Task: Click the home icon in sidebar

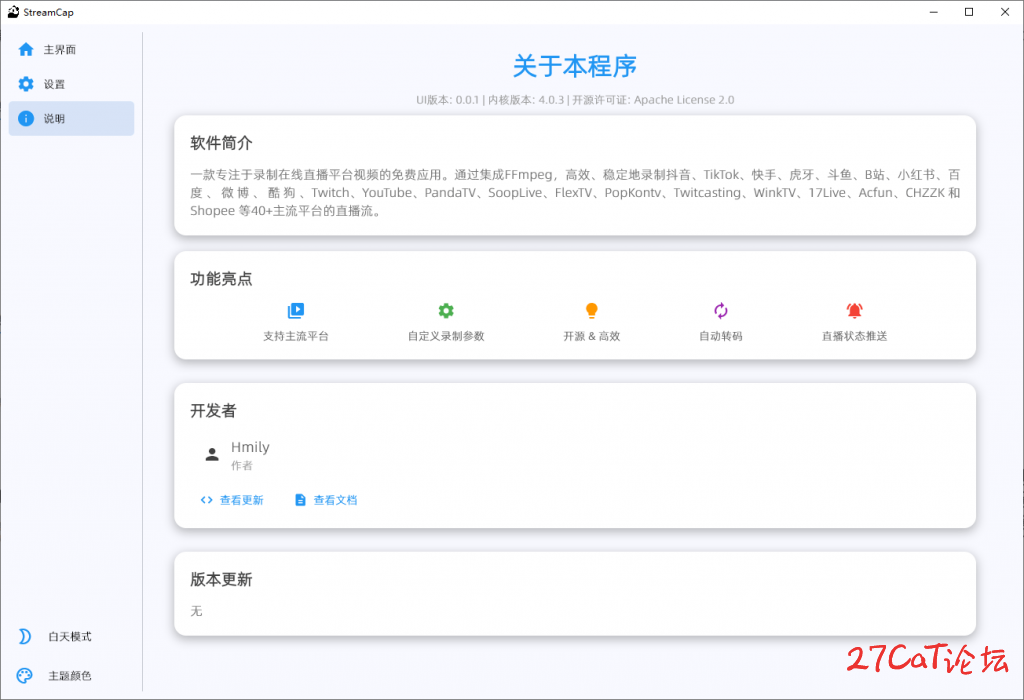Action: pyautogui.click(x=26, y=49)
